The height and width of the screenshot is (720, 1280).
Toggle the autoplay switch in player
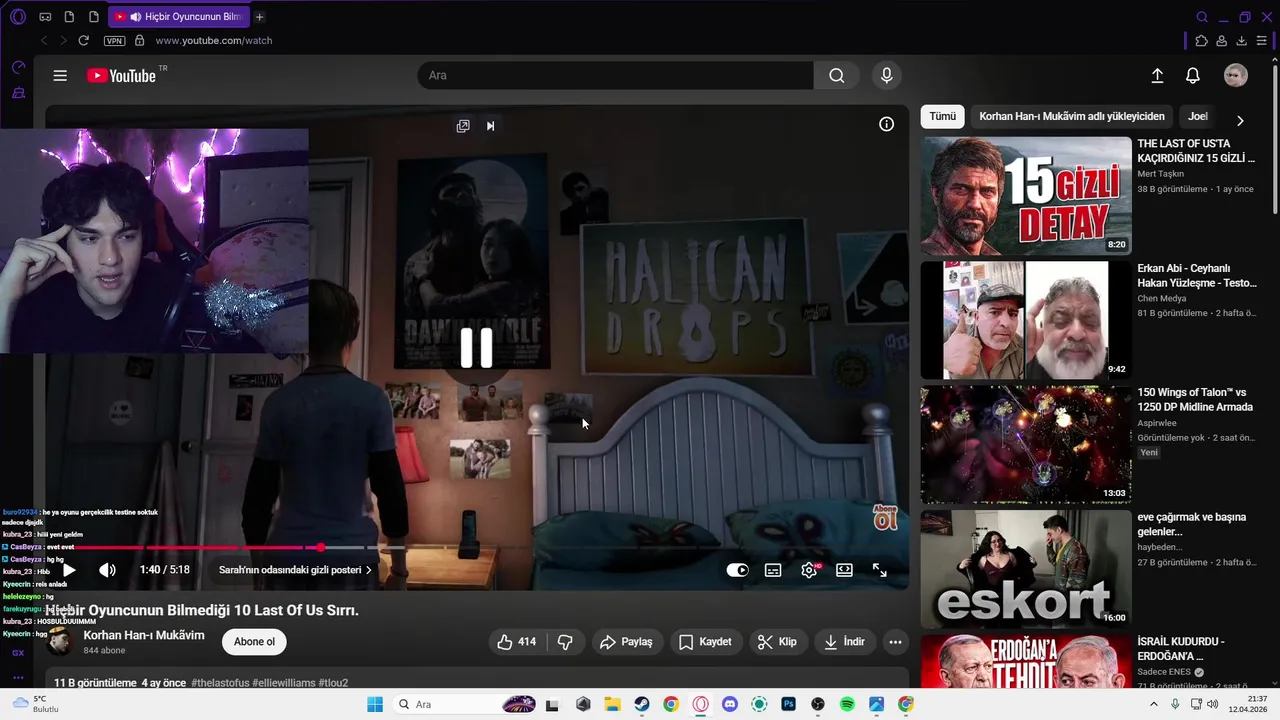tap(737, 570)
